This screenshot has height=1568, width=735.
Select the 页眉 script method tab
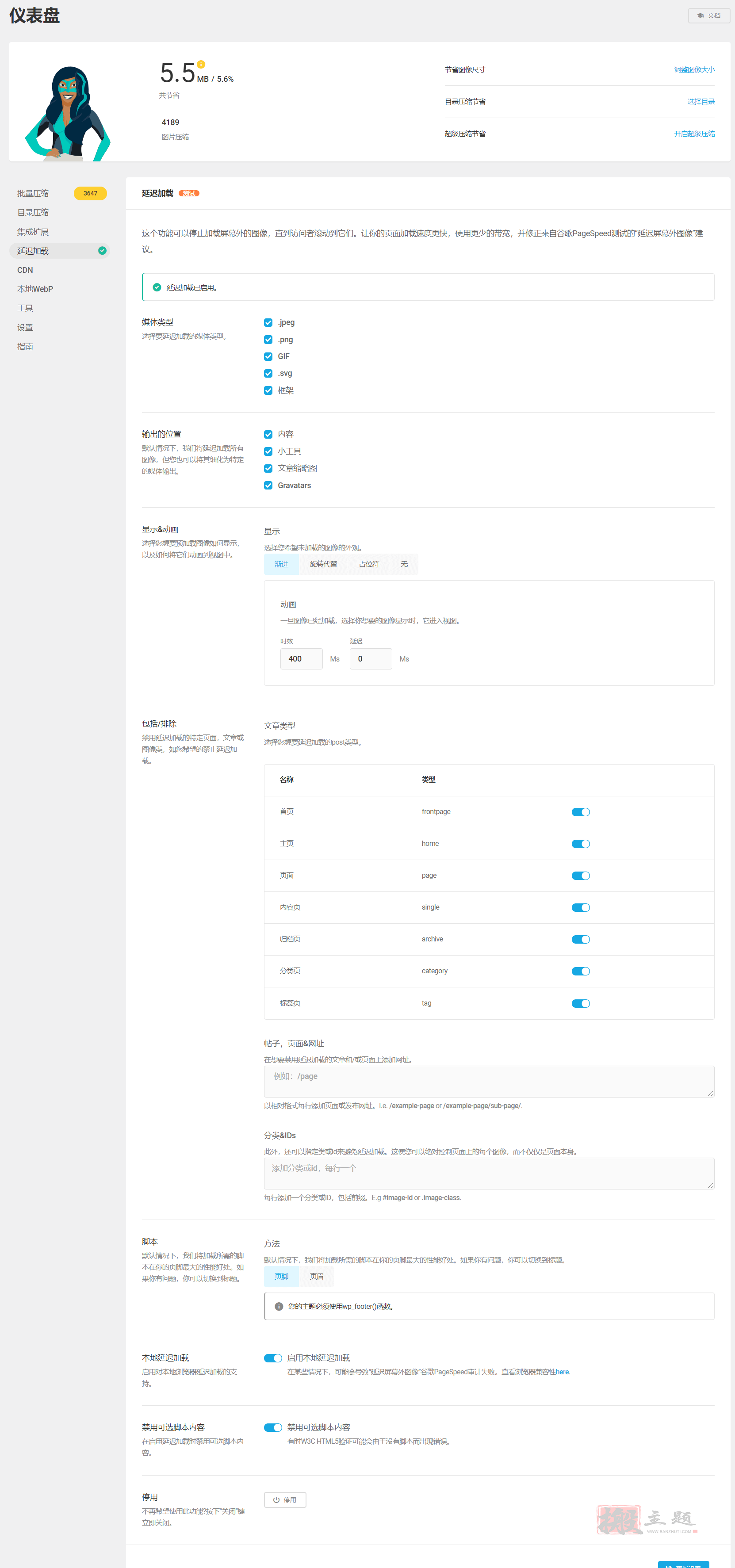317,1277
